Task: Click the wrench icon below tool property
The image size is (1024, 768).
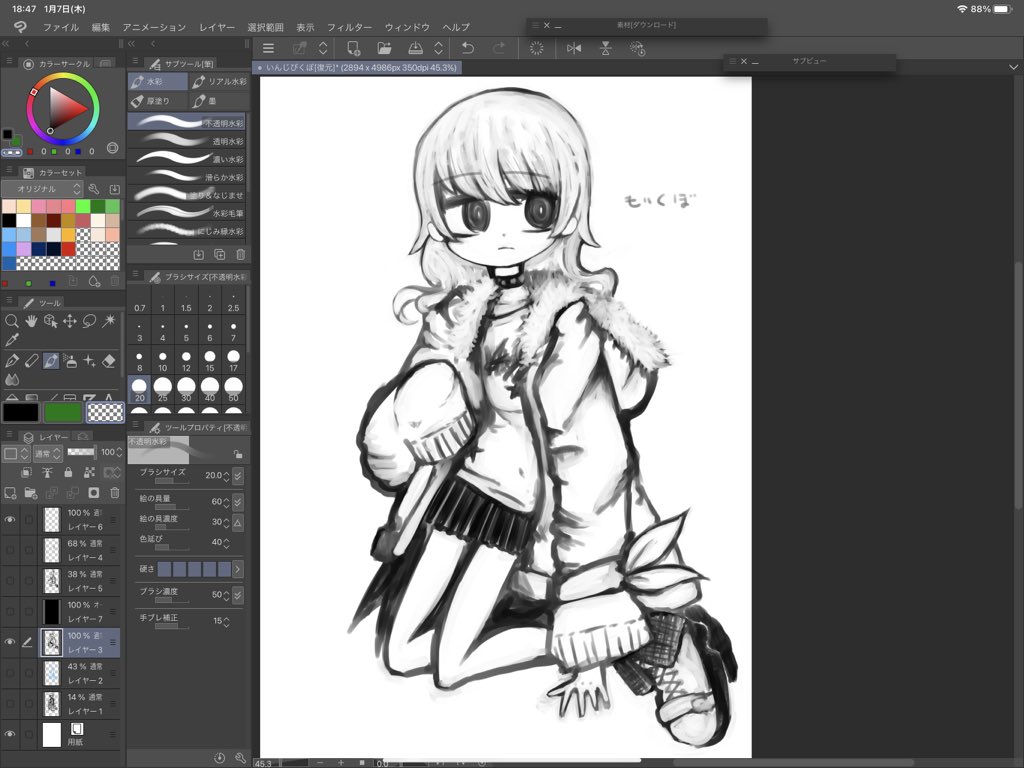Action: click(x=240, y=758)
